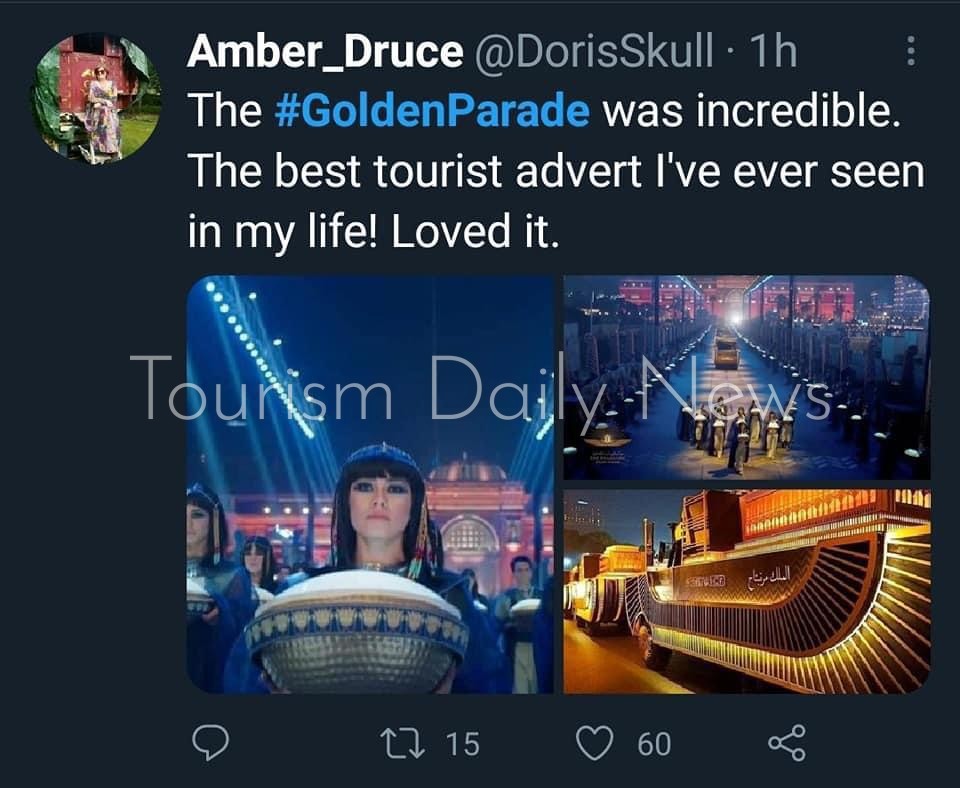Viewport: 960px width, 788px height.
Task: Click the reply speech bubble icon
Action: click(211, 743)
